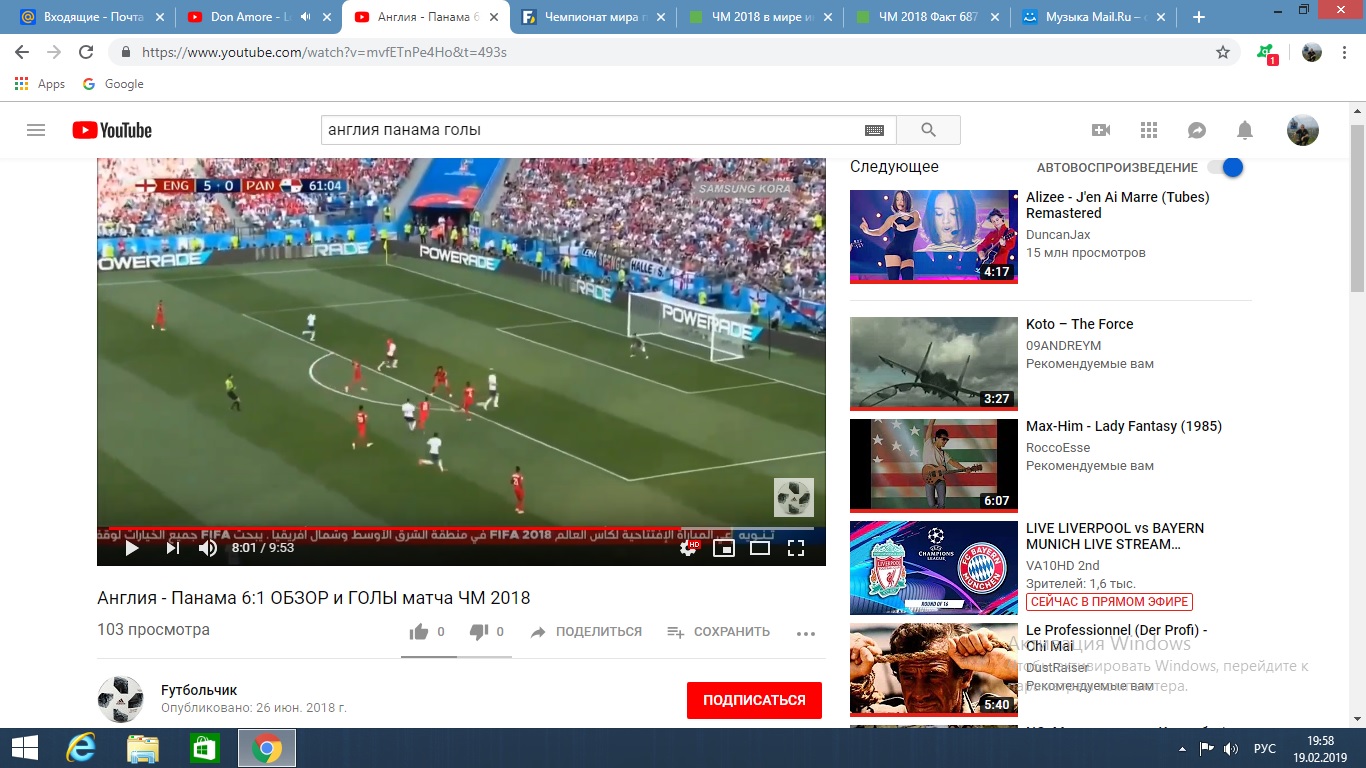
Task: Open File Explorer from taskbar
Action: (143, 748)
